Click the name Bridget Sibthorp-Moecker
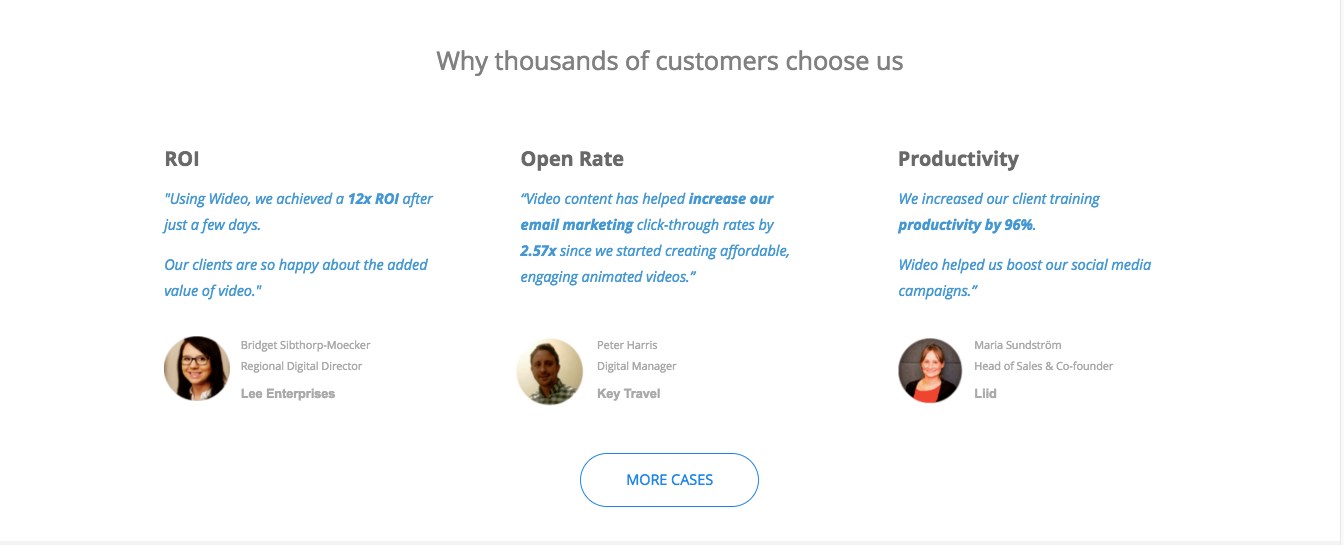Viewport: 1344px width, 545px height. pyautogui.click(x=305, y=345)
